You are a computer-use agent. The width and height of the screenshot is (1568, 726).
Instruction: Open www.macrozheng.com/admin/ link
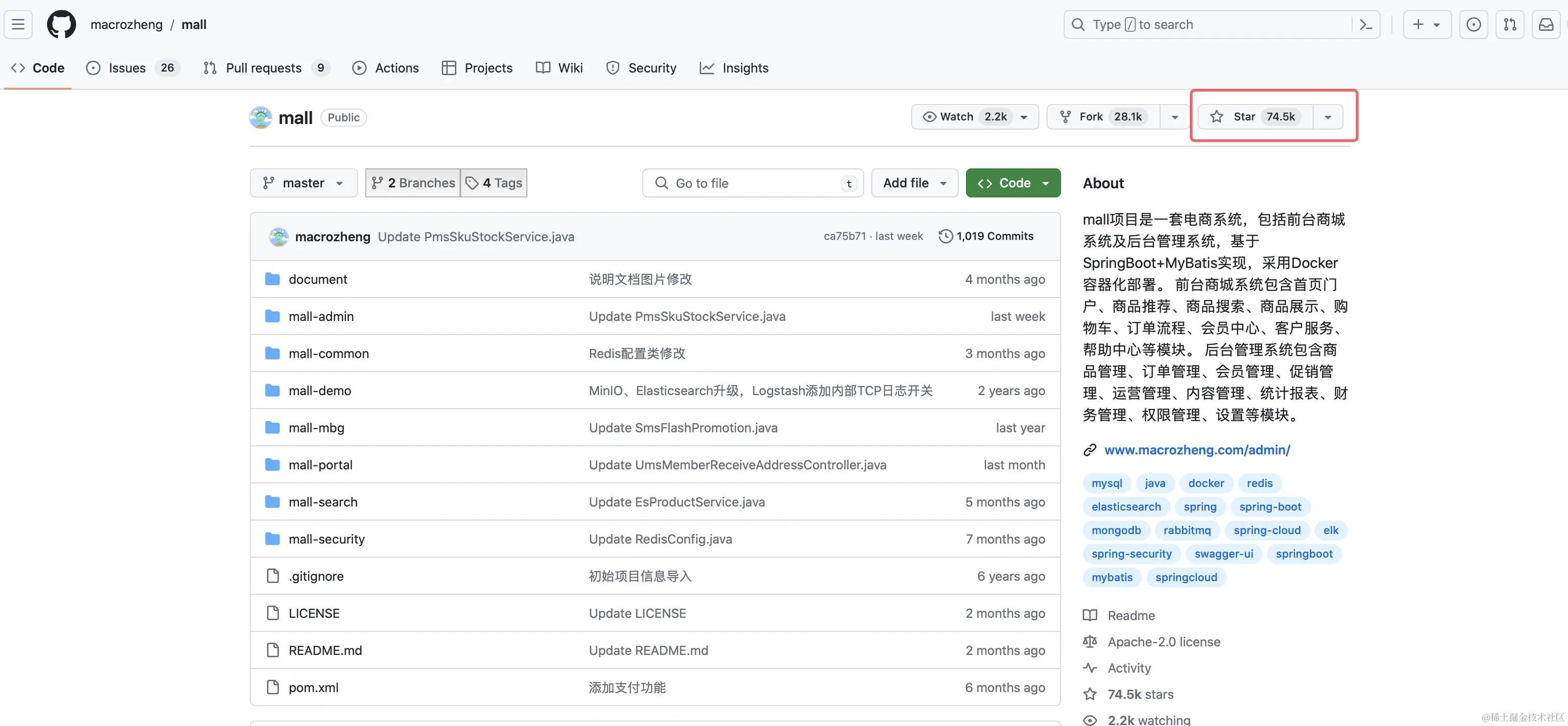(x=1197, y=450)
